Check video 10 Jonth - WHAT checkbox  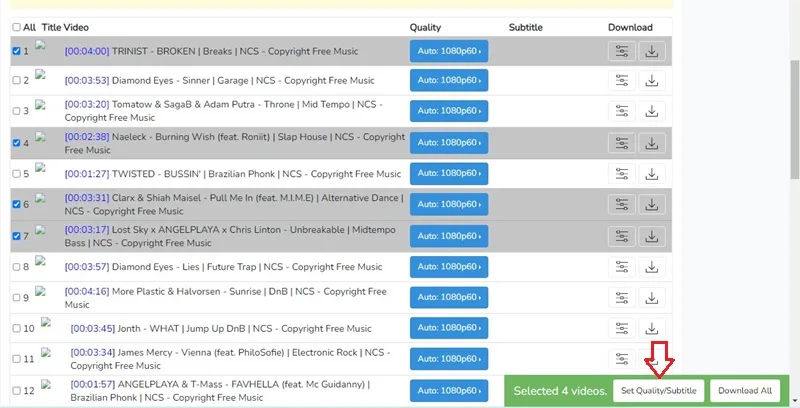click(16, 328)
